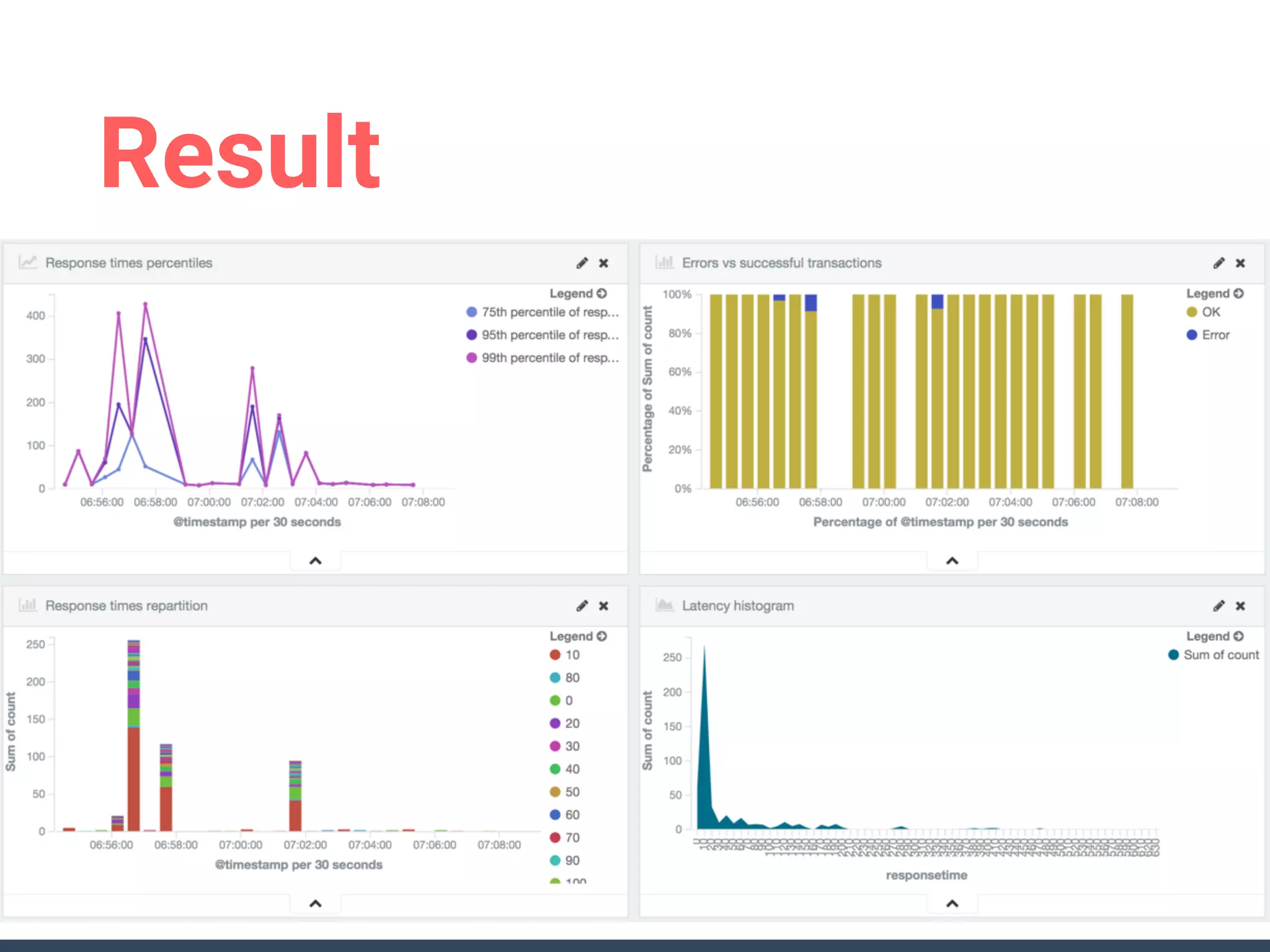Collapse the Legend in Latency histogram panel
This screenshot has width=1270, height=952.
(x=1238, y=636)
